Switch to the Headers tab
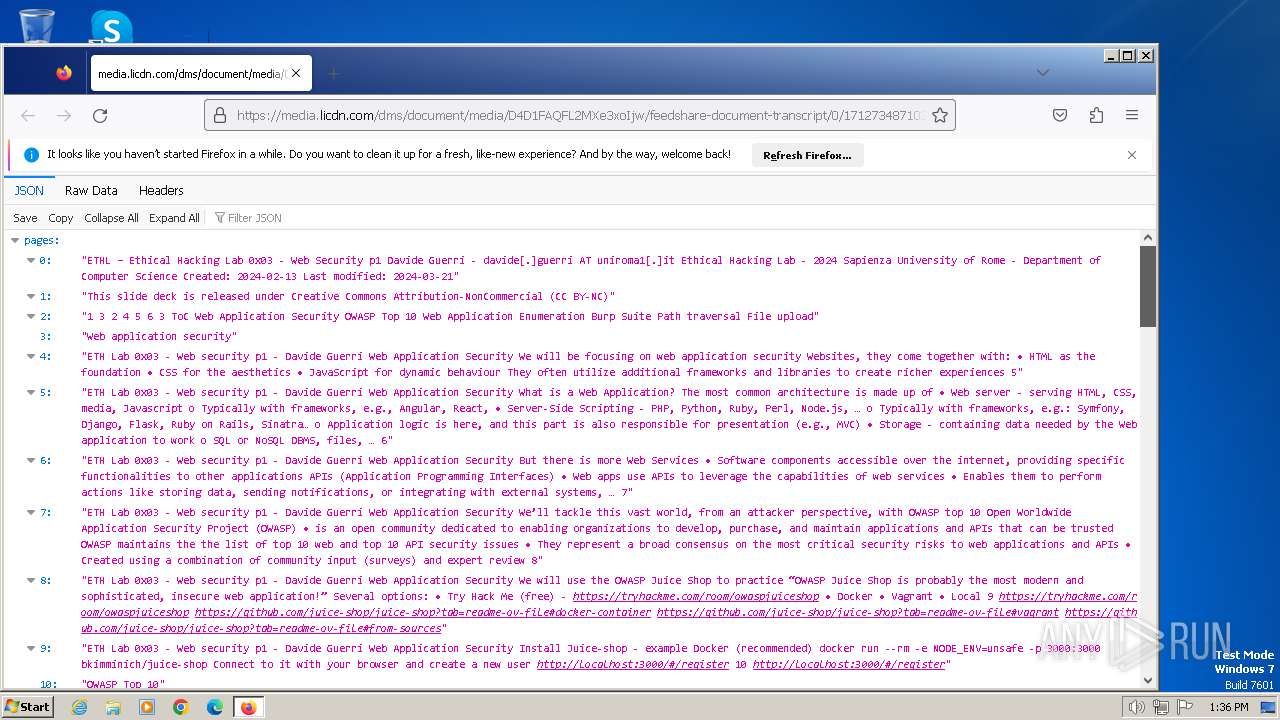The width and height of the screenshot is (1280, 720). (161, 190)
